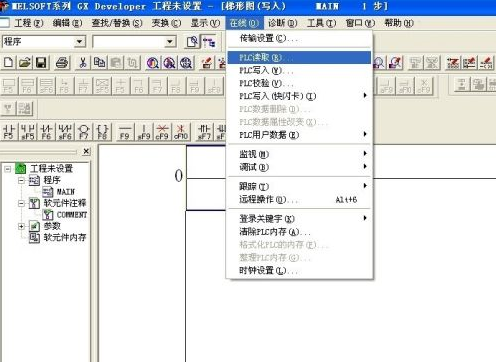Collapse the 工程未设置 root tree node
Viewport: 496px width, 362px height.
7,169
